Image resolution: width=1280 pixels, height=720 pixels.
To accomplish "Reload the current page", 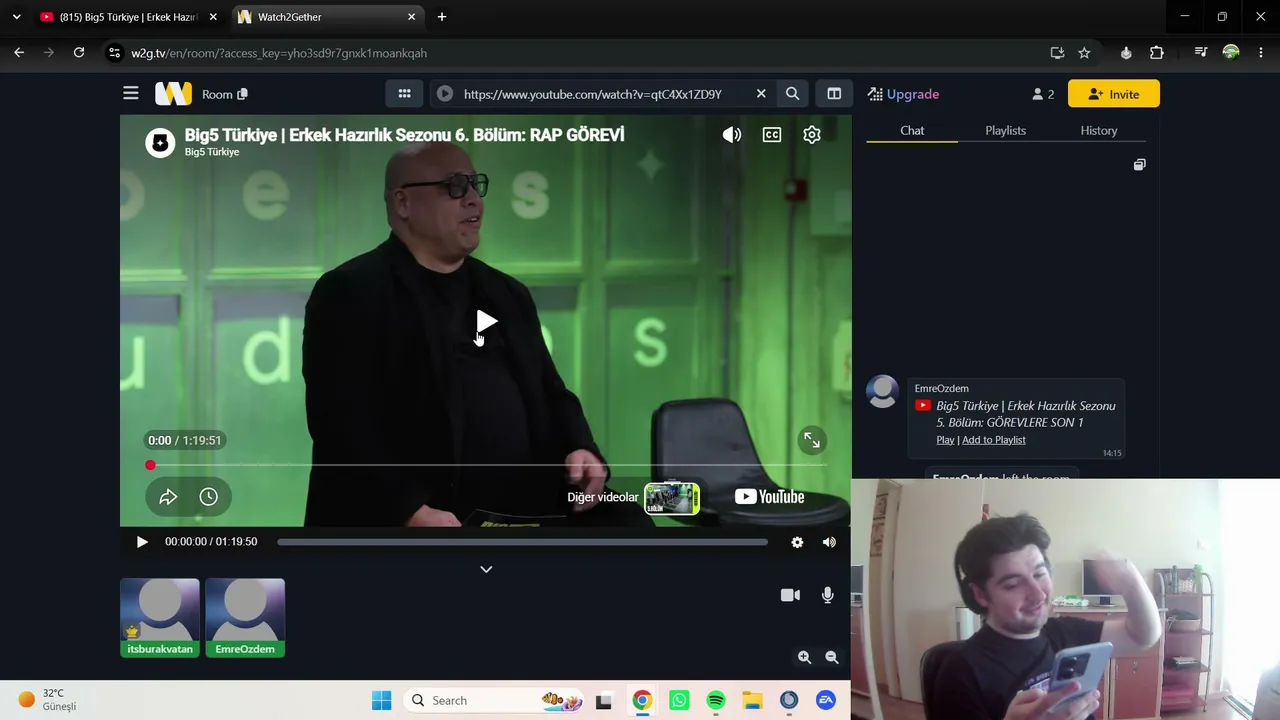I will coord(79,53).
